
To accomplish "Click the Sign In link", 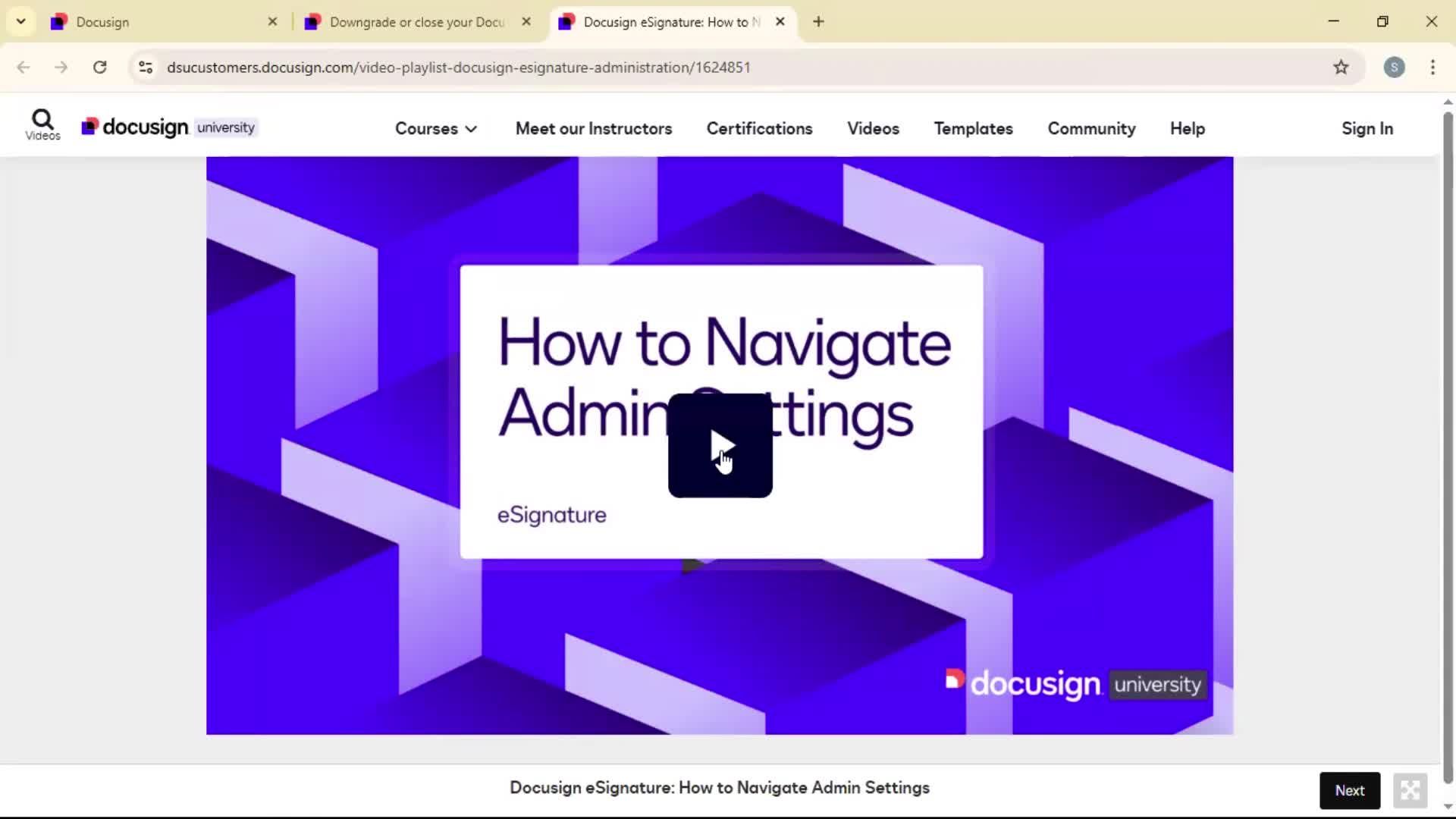I will [1367, 128].
